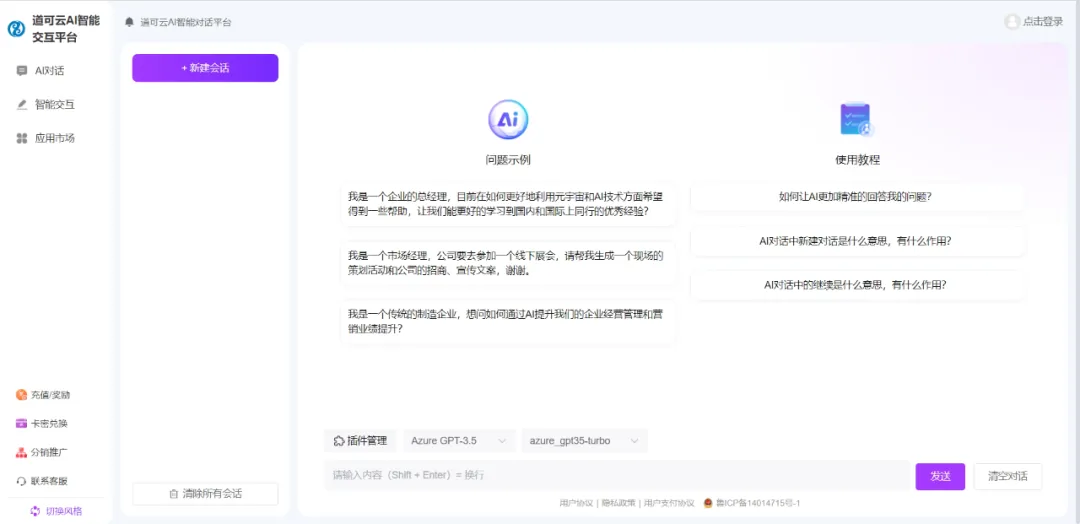Screen dimensions: 1080x524
Task: Click the 道可云 logo icon
Action: (16, 29)
